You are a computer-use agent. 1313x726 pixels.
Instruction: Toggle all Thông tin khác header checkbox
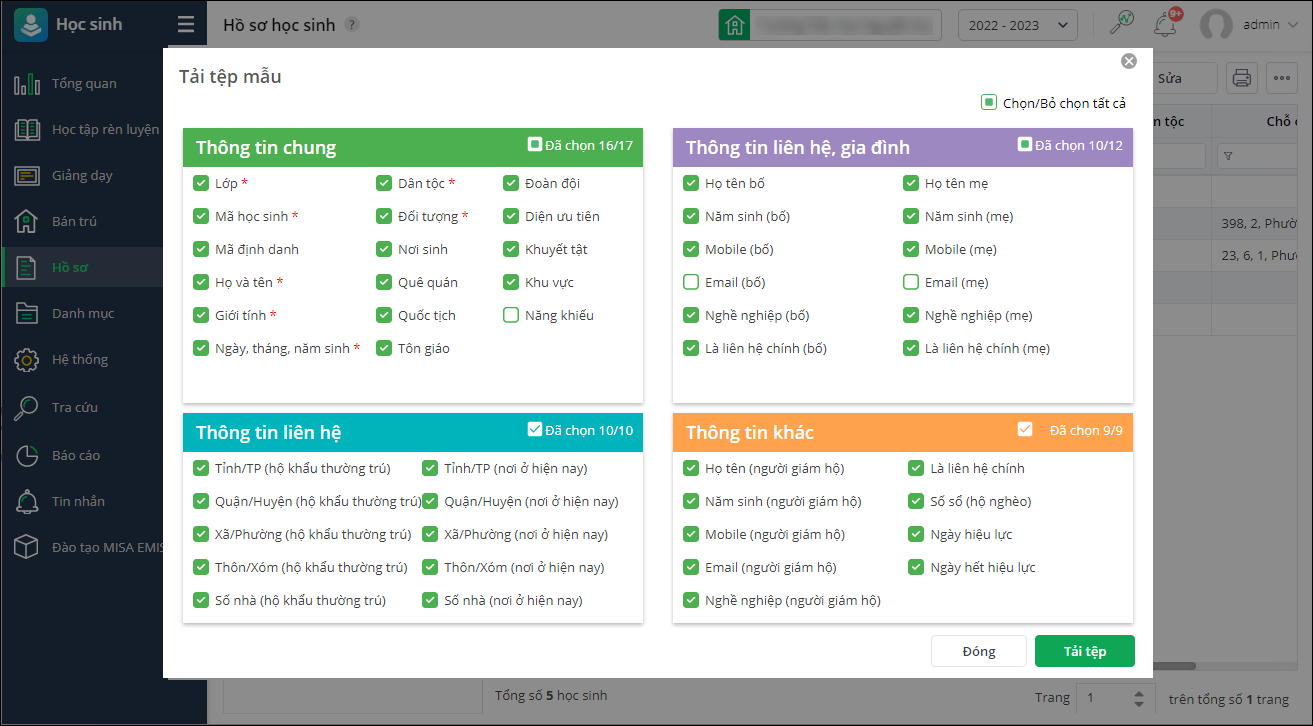pyautogui.click(x=1025, y=429)
